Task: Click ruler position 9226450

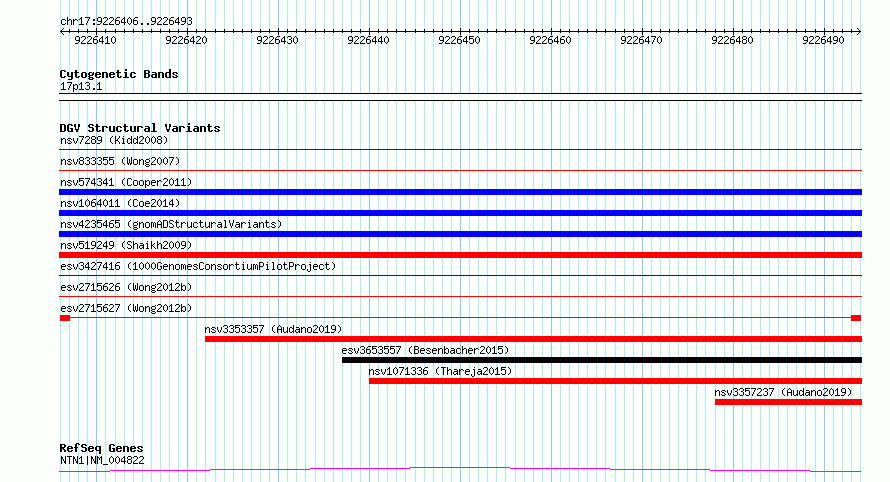Action: tap(459, 40)
